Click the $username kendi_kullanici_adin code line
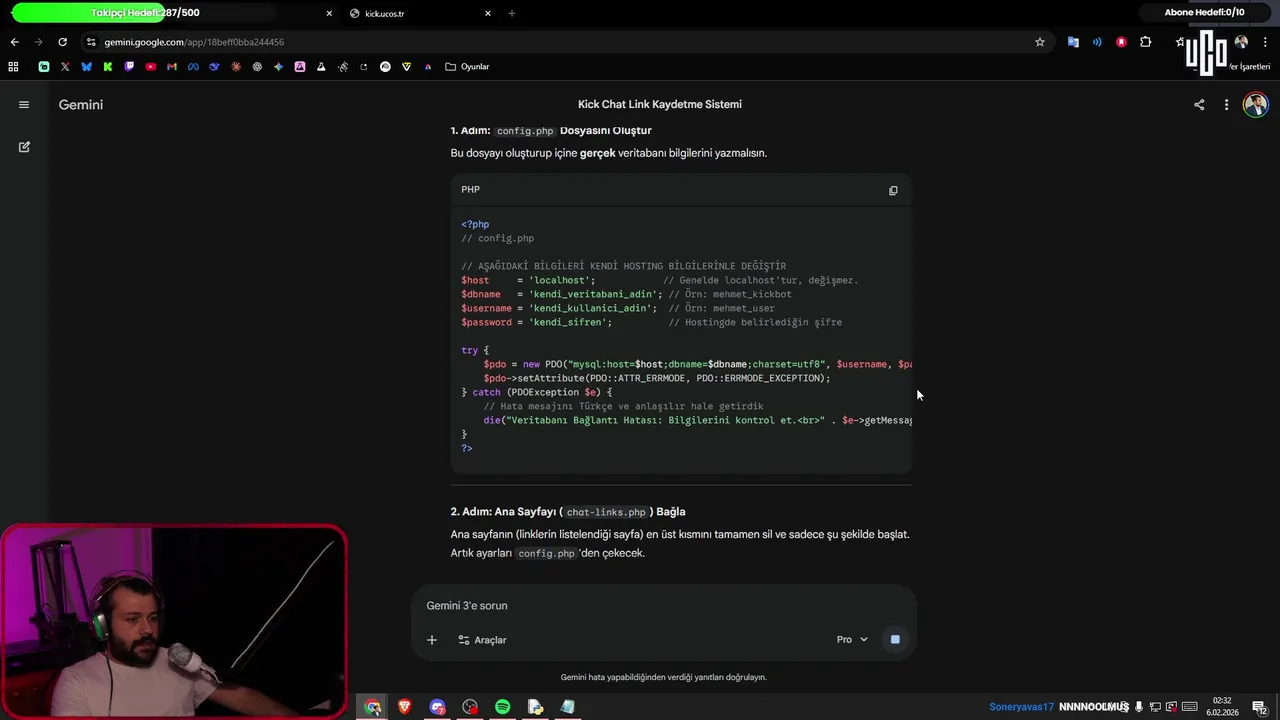 [x=618, y=308]
